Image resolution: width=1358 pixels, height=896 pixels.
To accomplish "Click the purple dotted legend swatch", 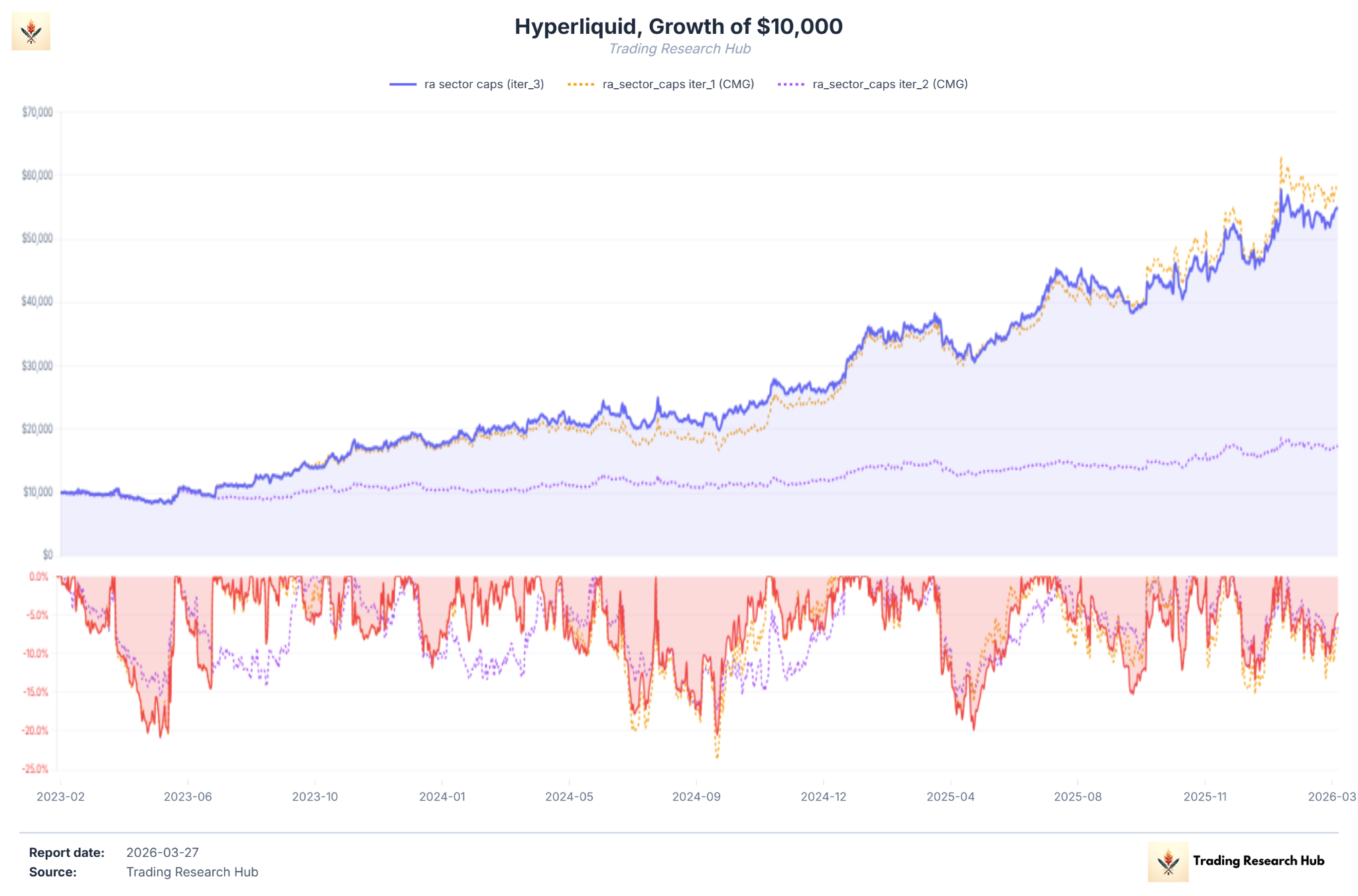I will point(790,84).
